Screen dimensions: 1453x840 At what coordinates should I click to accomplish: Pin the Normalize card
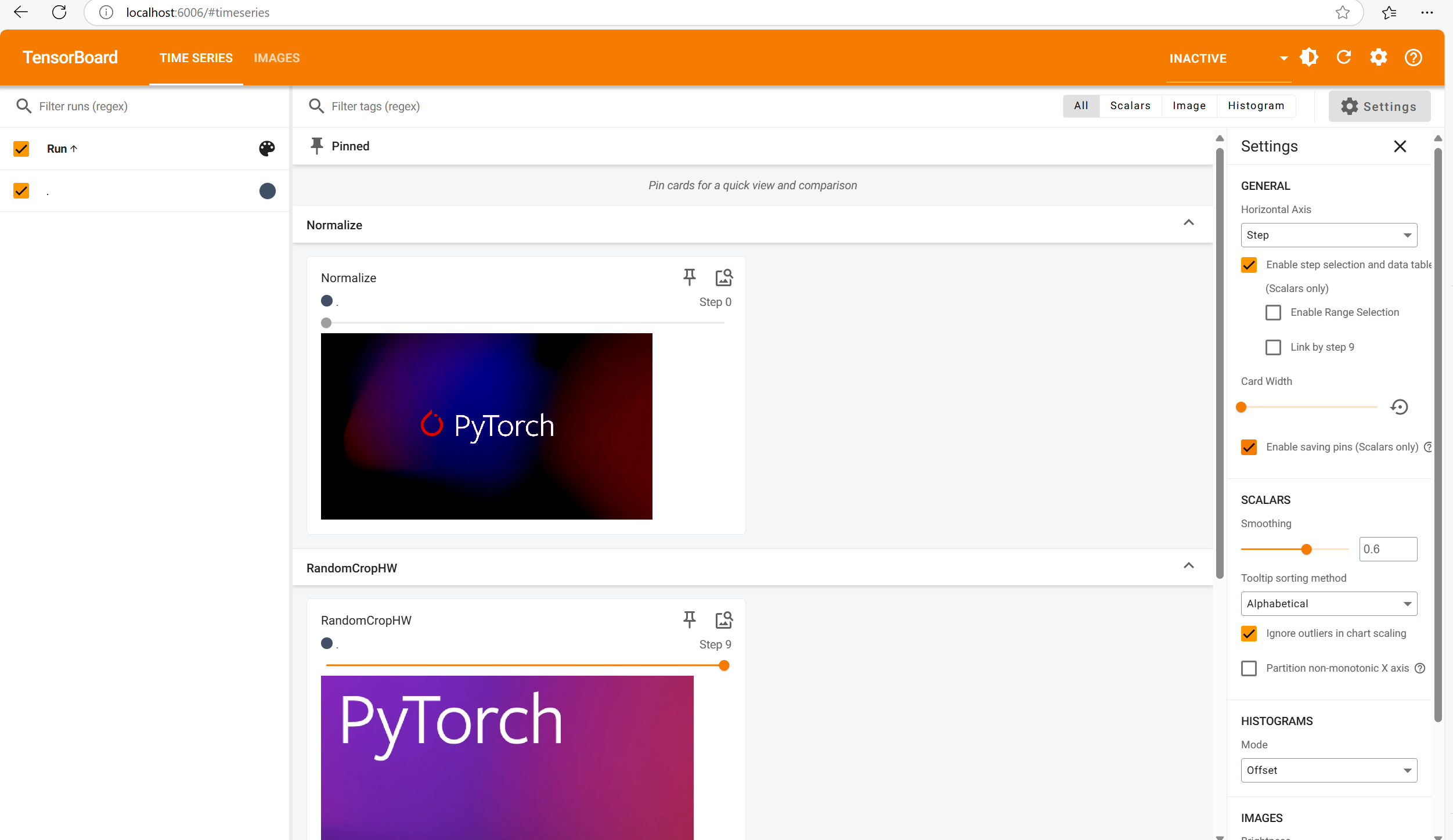coord(689,277)
